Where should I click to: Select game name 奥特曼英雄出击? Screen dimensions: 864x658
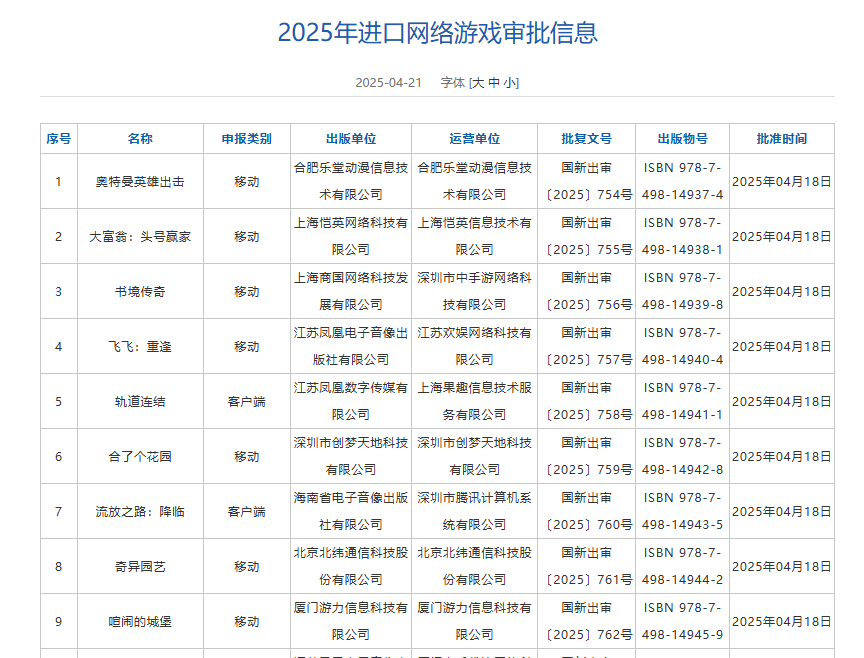140,182
